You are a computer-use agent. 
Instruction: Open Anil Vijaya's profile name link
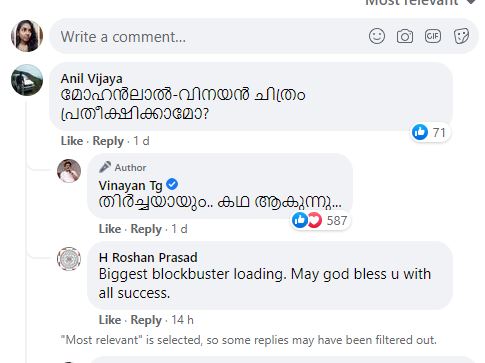tap(92, 79)
